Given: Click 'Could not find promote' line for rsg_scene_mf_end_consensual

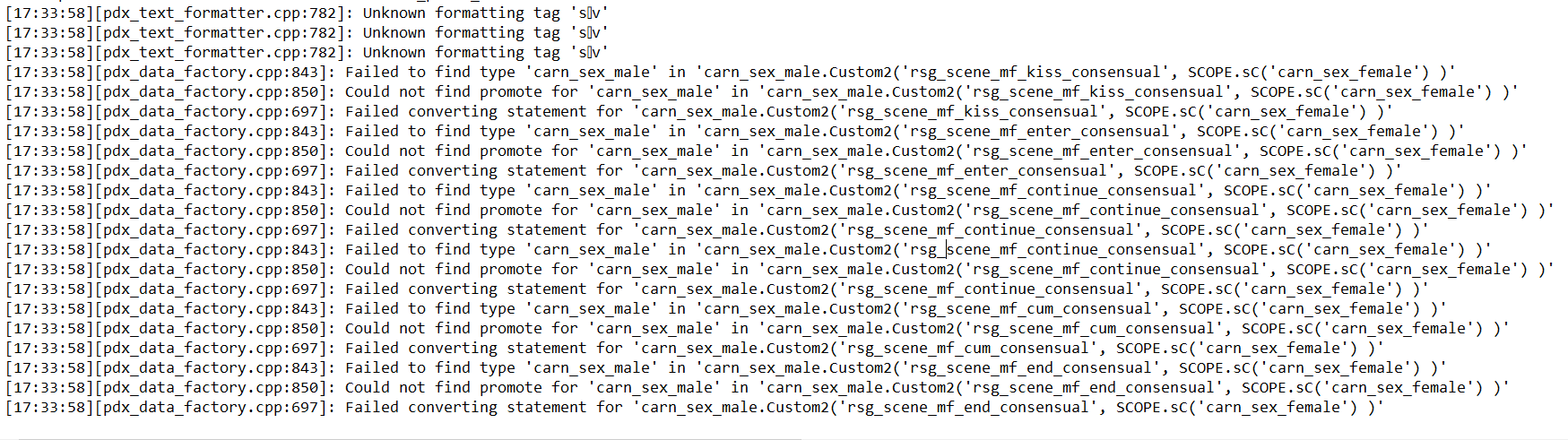Looking at the screenshot, I should tap(758, 387).
